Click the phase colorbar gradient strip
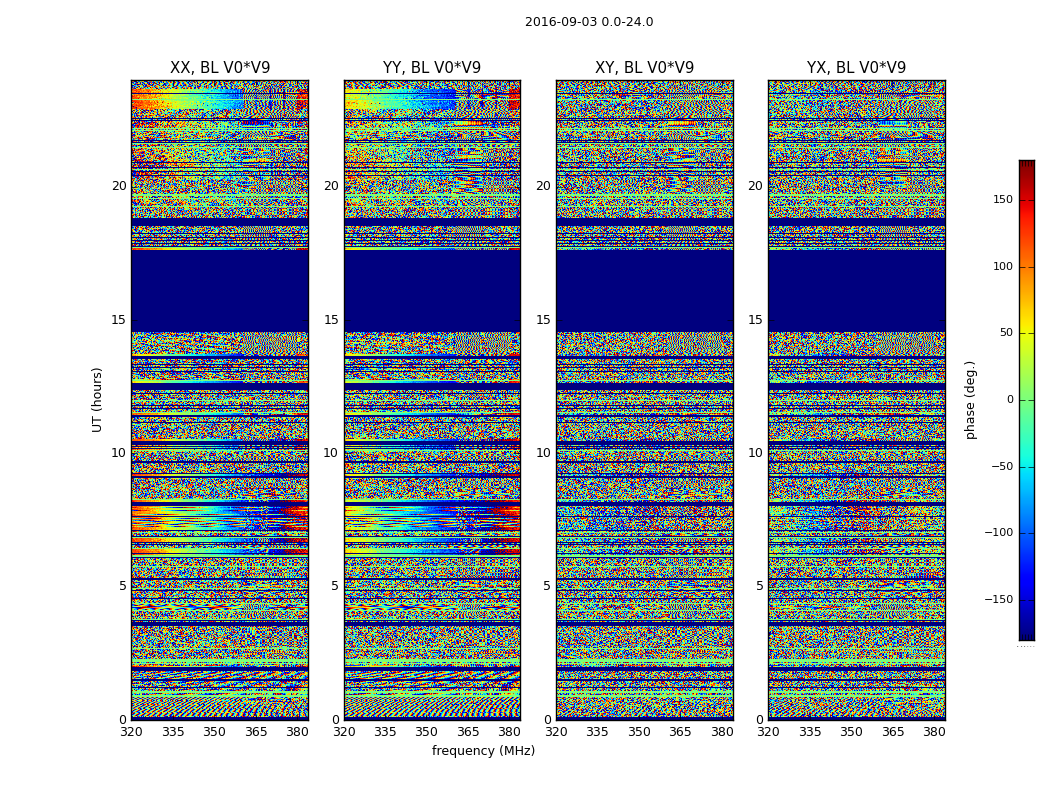The image size is (1050, 800). pyautogui.click(x=1027, y=400)
